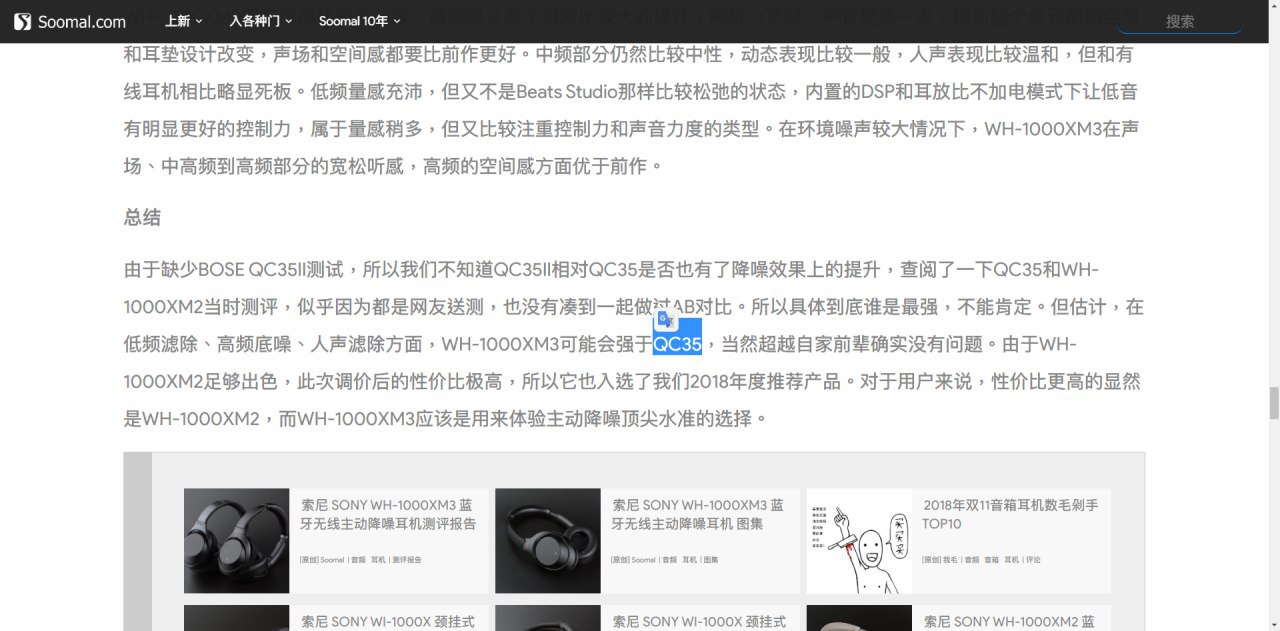
Task: Click the translate popup icon above QC35
Action: [x=666, y=320]
